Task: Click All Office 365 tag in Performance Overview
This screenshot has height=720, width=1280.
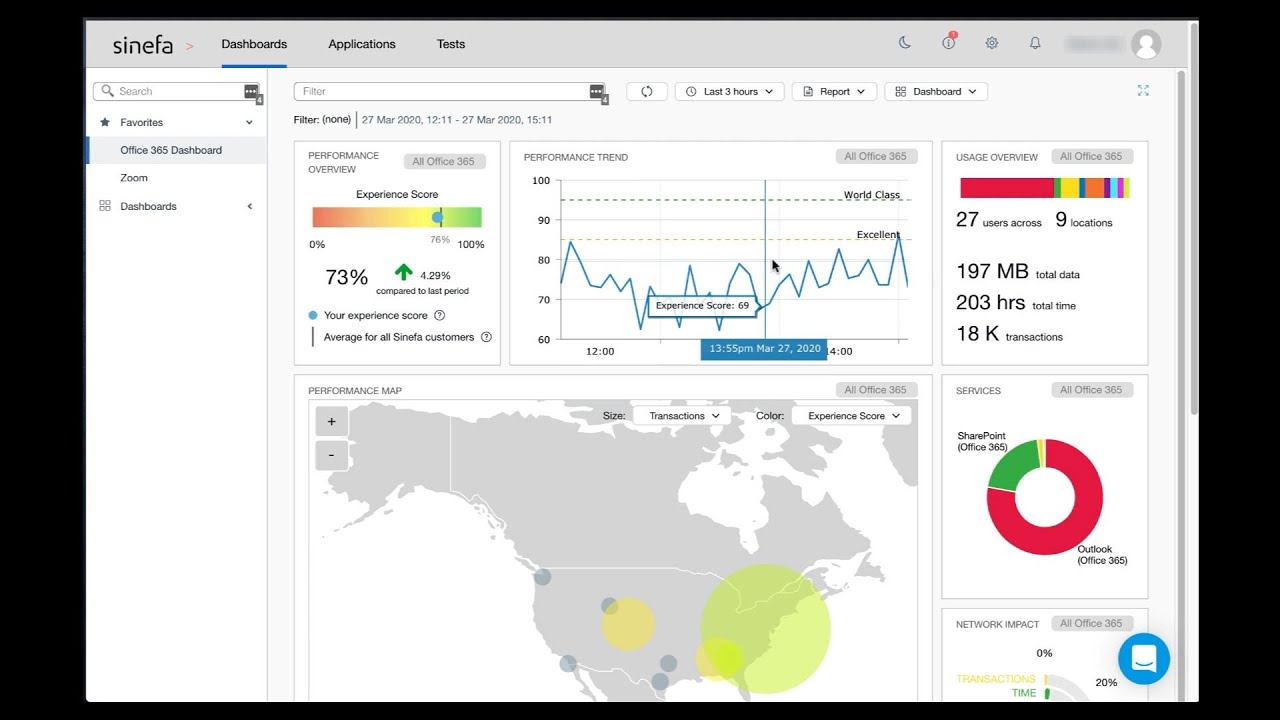Action: [444, 161]
